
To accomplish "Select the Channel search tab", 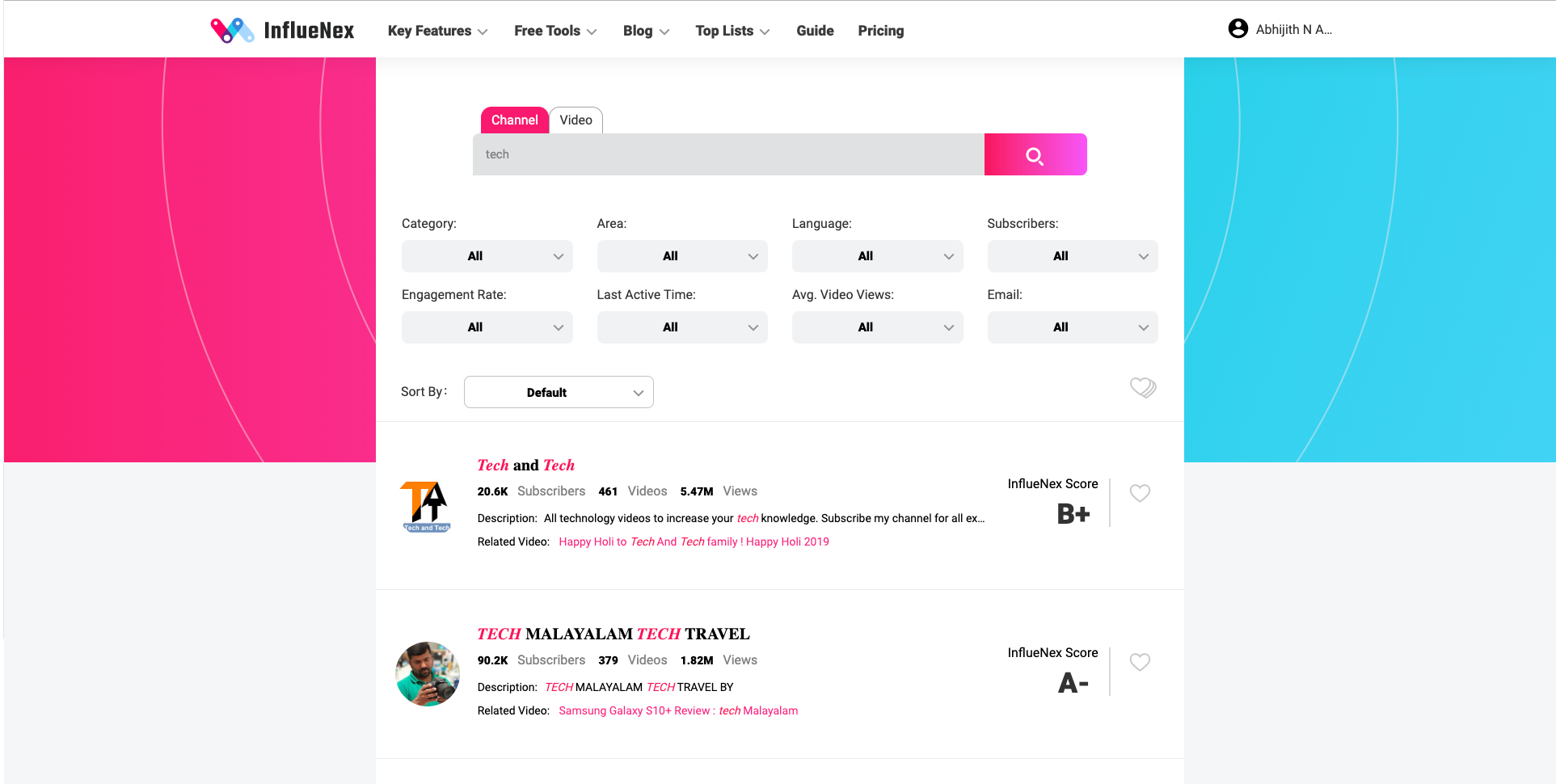I will point(514,120).
